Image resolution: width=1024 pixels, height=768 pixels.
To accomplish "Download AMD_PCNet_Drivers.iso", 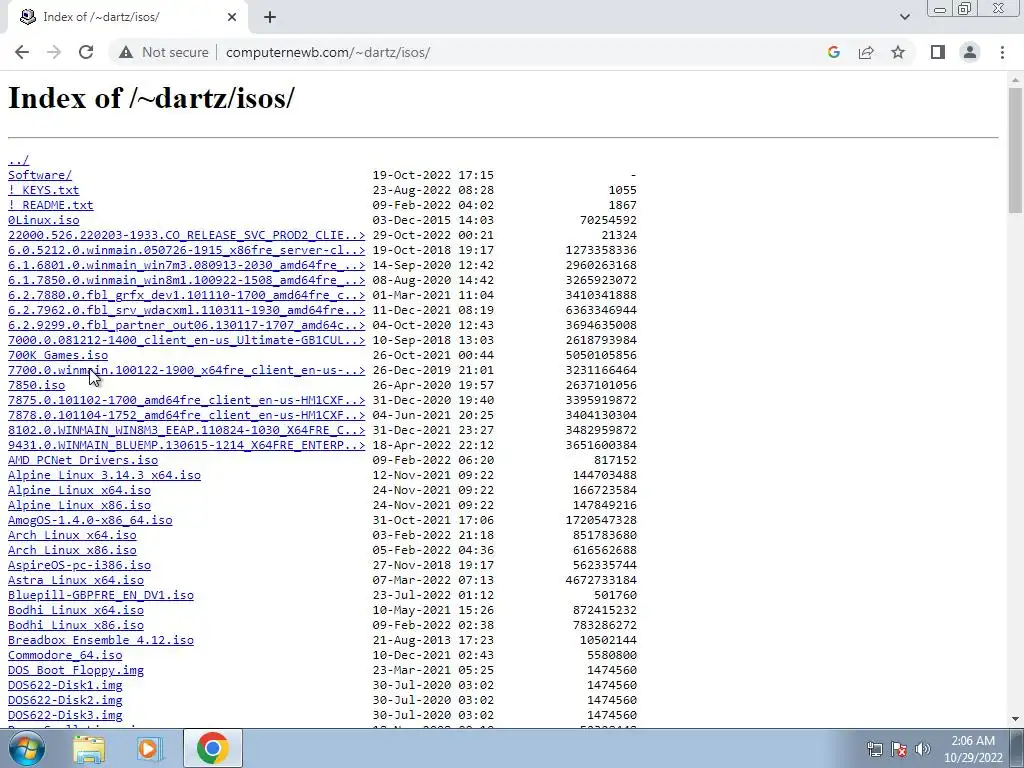I will tap(82, 460).
